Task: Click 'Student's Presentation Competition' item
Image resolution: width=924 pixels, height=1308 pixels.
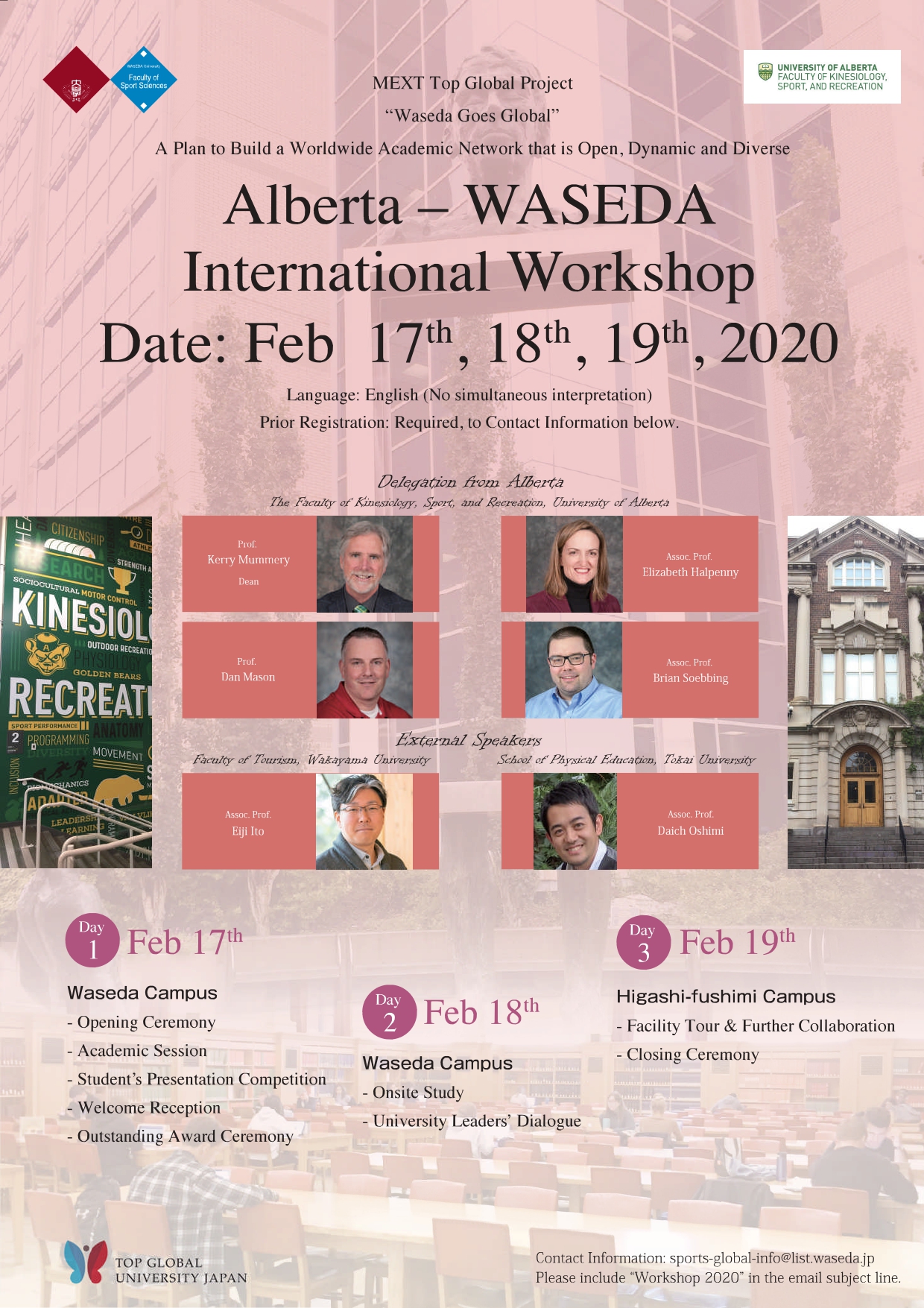Action: click(197, 1079)
